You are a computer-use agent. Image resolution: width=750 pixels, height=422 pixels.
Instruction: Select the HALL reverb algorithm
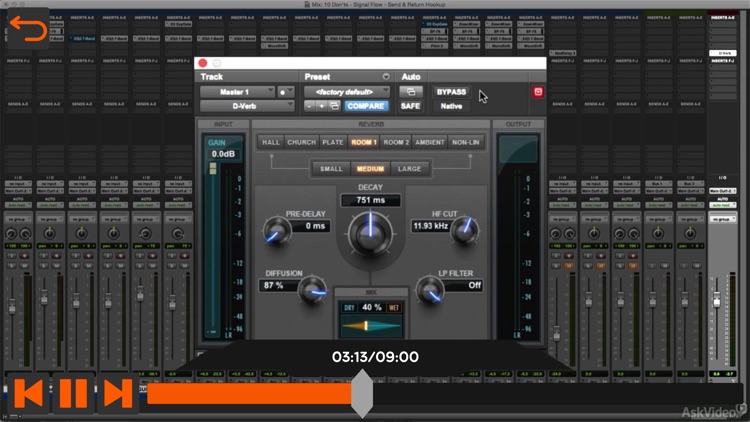pyautogui.click(x=271, y=142)
